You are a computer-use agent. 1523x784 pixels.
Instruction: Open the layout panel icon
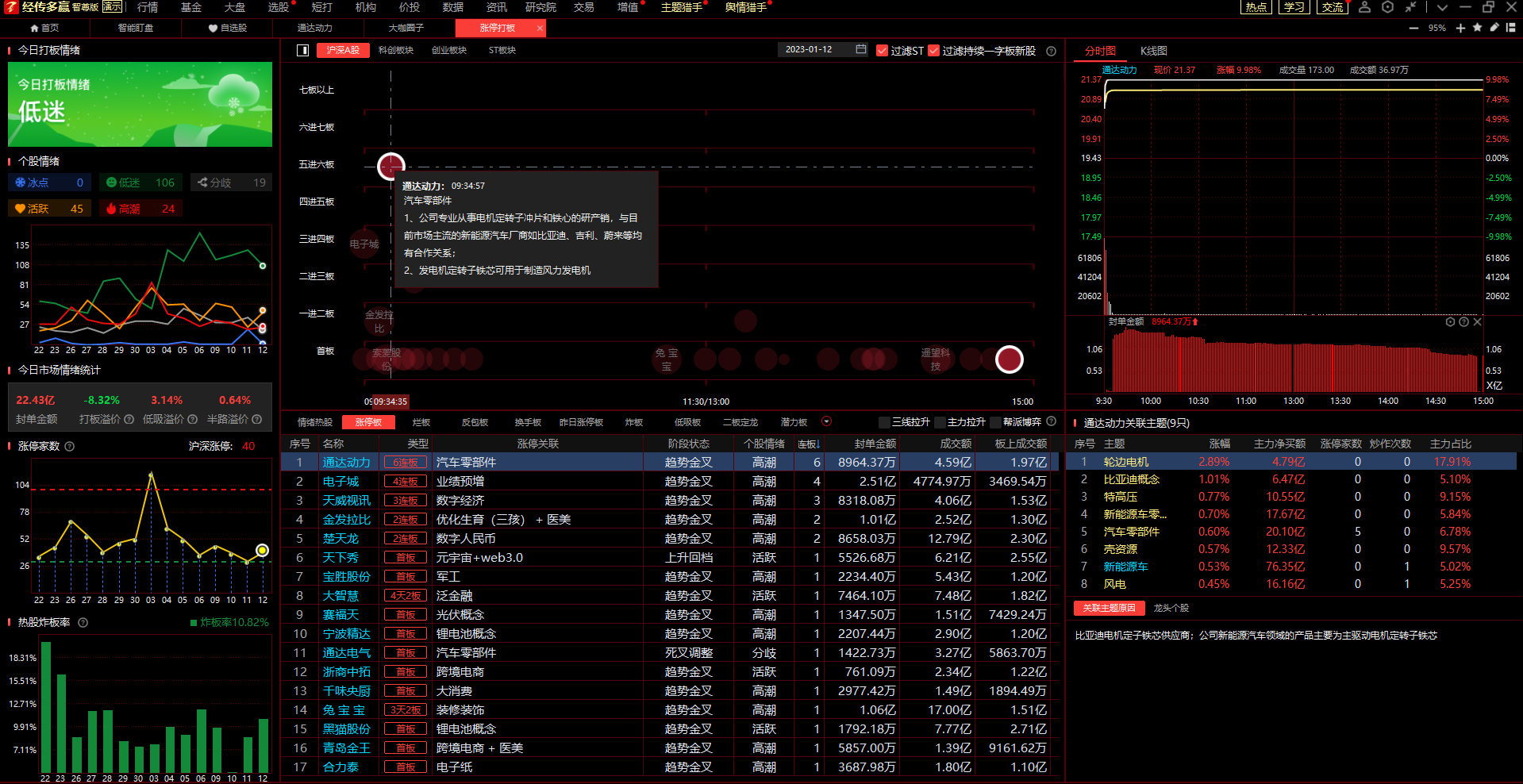1510,28
